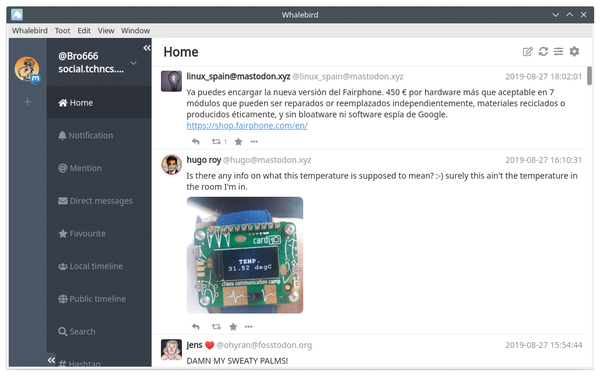Collapse the side menu with top chevrons
The image size is (600, 376).
coord(147,48)
